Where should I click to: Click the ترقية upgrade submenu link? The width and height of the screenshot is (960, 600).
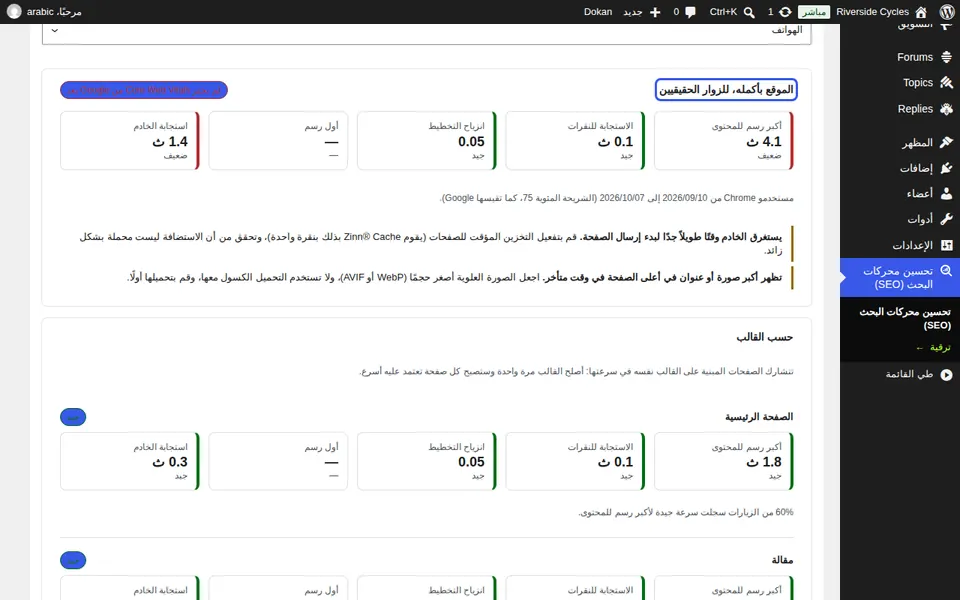(933, 348)
